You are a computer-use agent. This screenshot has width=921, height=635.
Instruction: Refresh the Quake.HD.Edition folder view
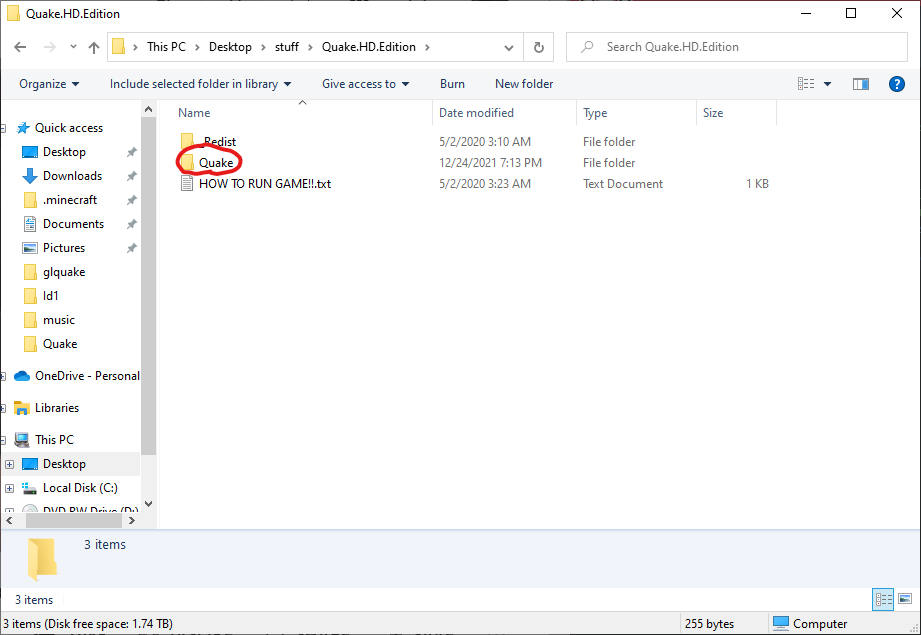tap(539, 47)
